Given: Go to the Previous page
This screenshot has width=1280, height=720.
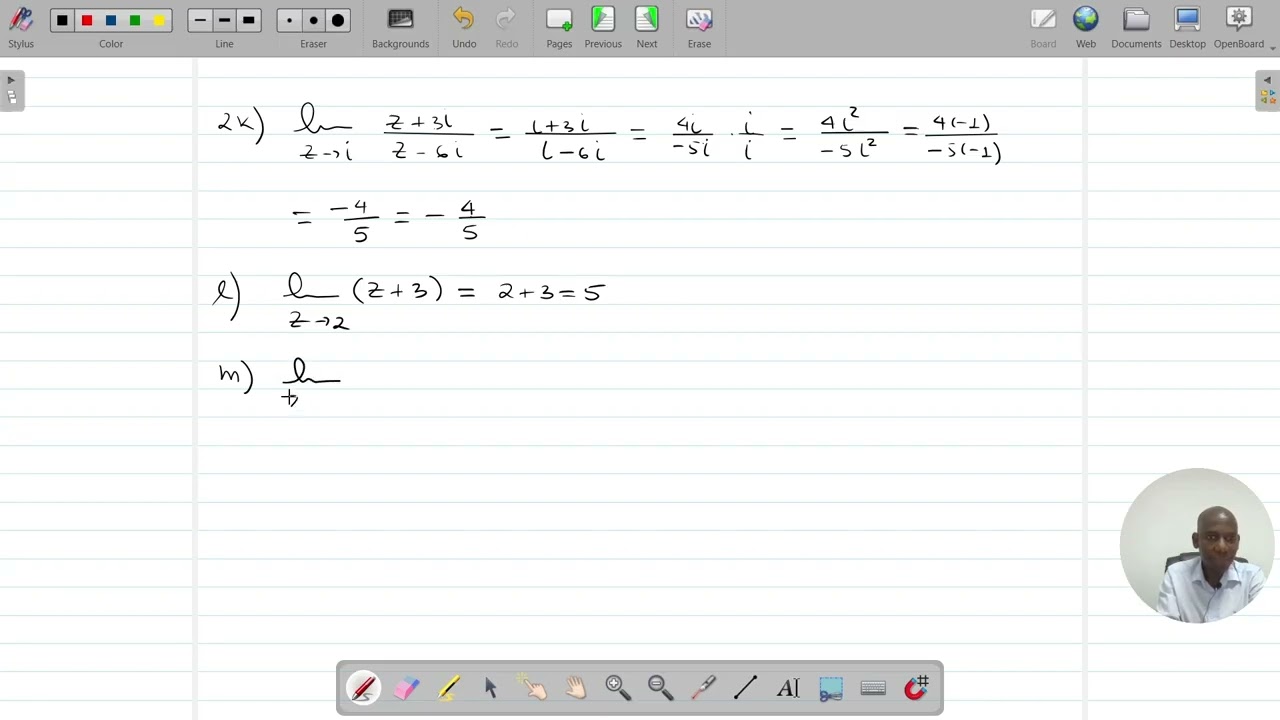Looking at the screenshot, I should pyautogui.click(x=603, y=27).
